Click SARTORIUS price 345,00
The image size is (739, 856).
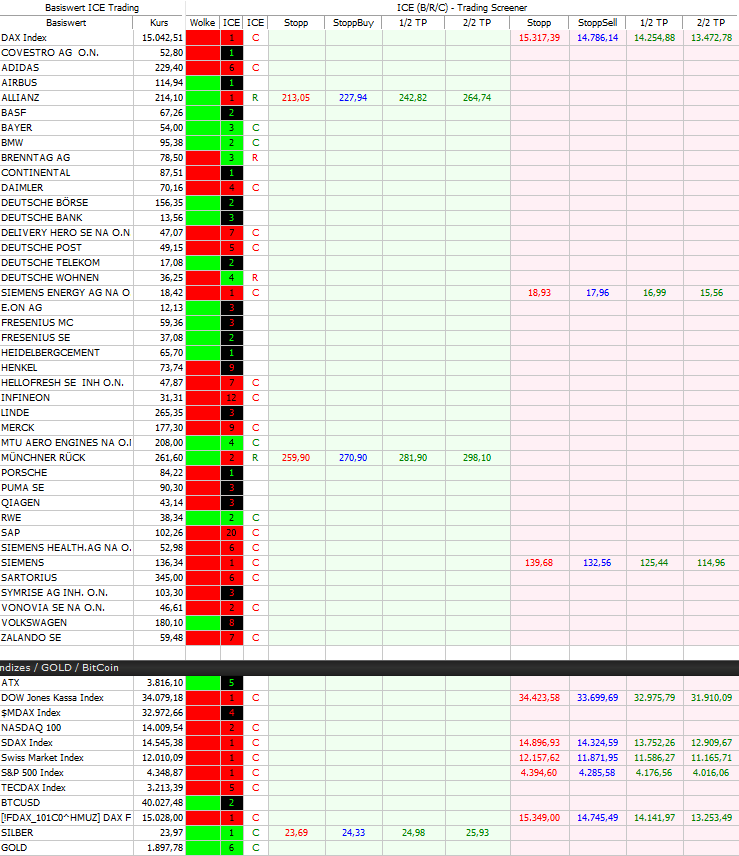[x=169, y=578]
